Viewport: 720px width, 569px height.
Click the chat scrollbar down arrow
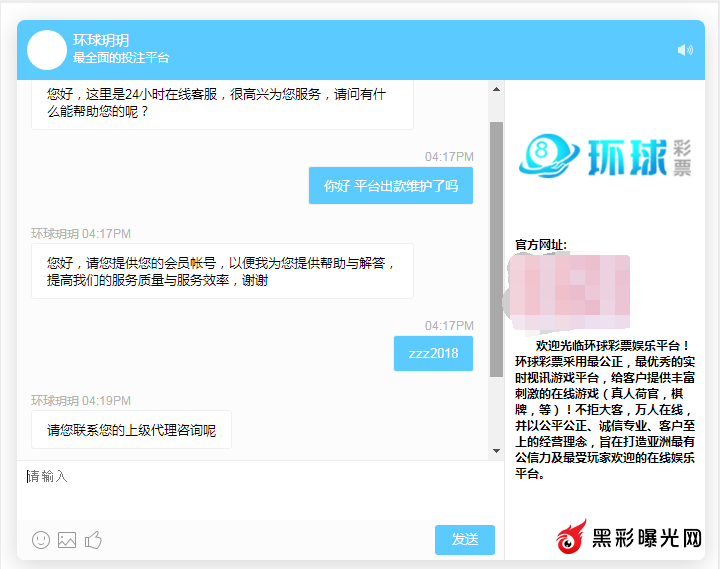(x=496, y=451)
